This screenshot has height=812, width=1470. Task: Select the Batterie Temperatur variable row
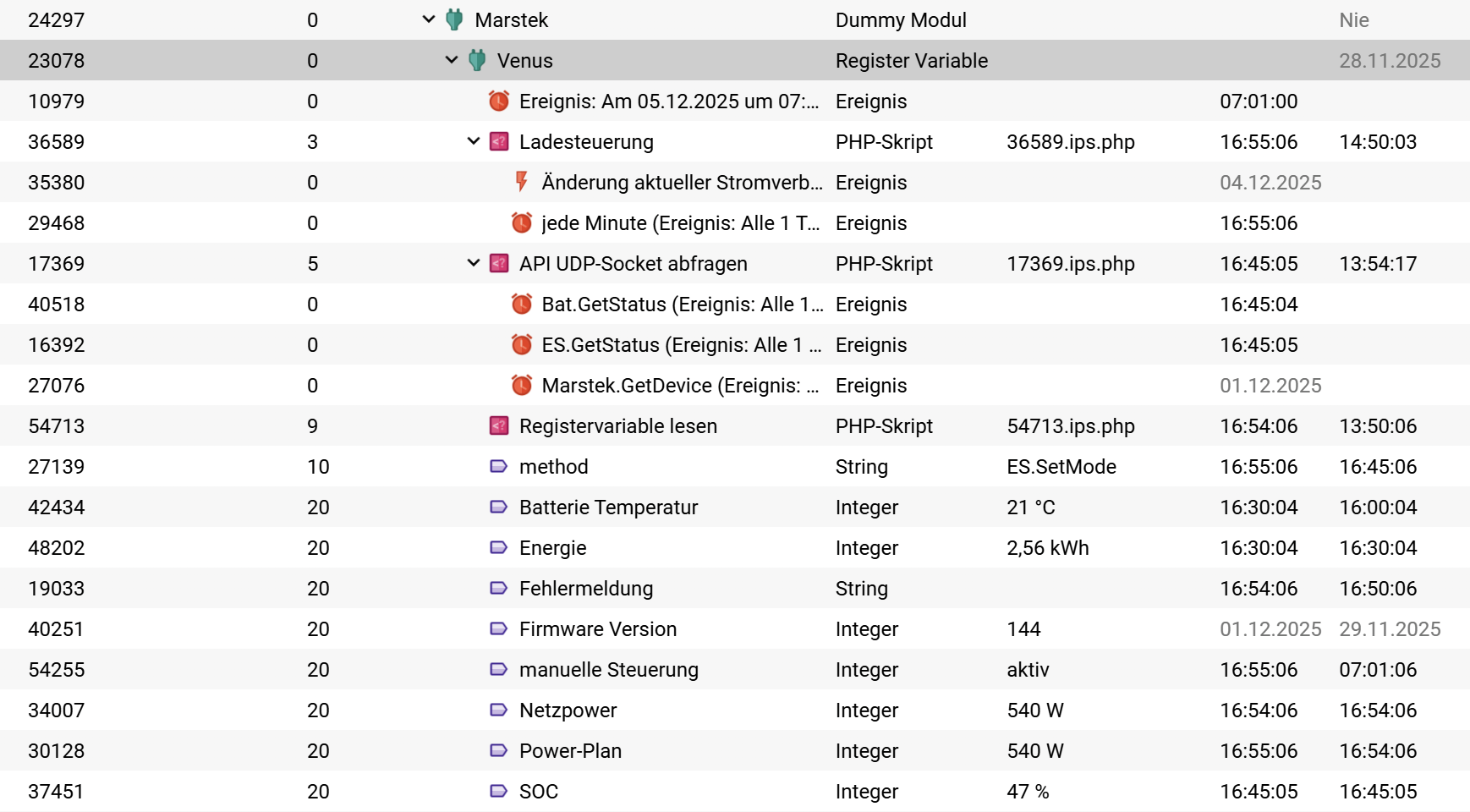[x=608, y=507]
